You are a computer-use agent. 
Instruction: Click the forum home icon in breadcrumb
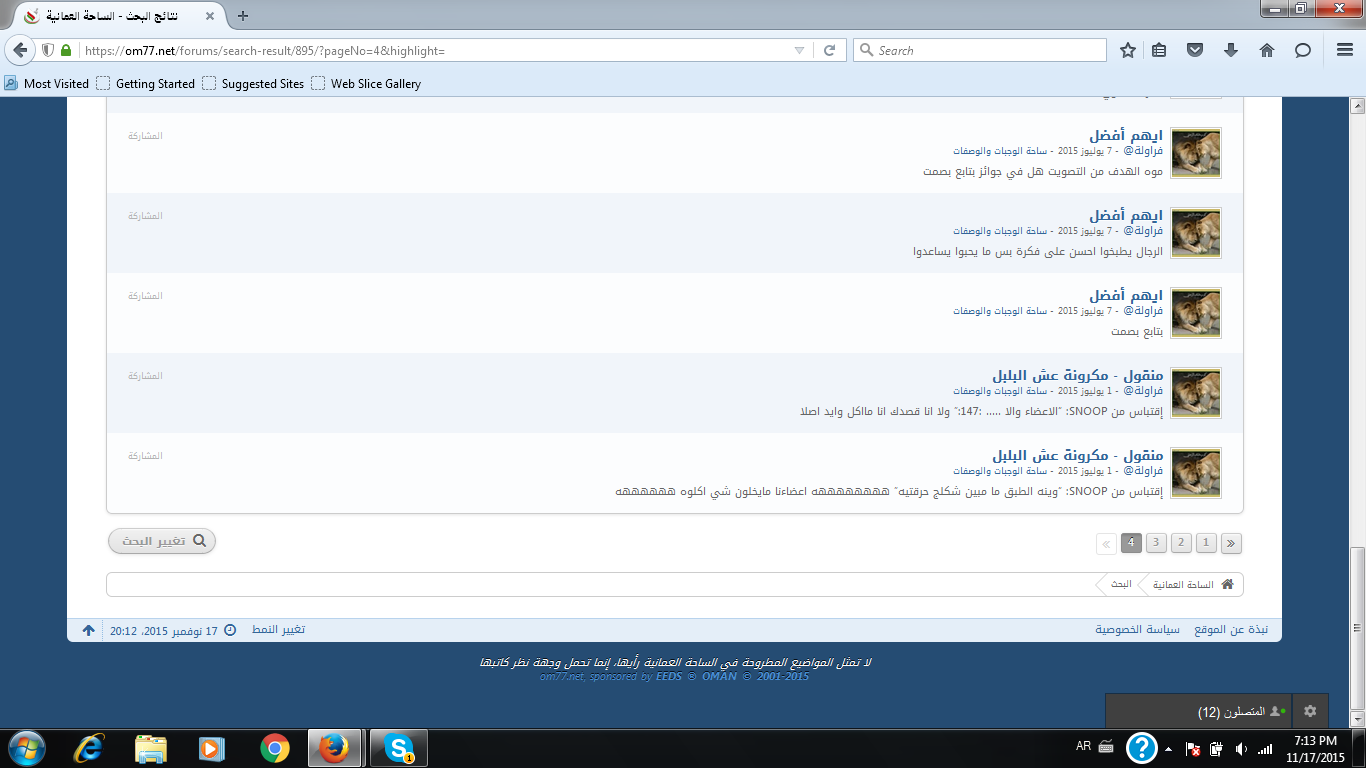[x=1227, y=584]
